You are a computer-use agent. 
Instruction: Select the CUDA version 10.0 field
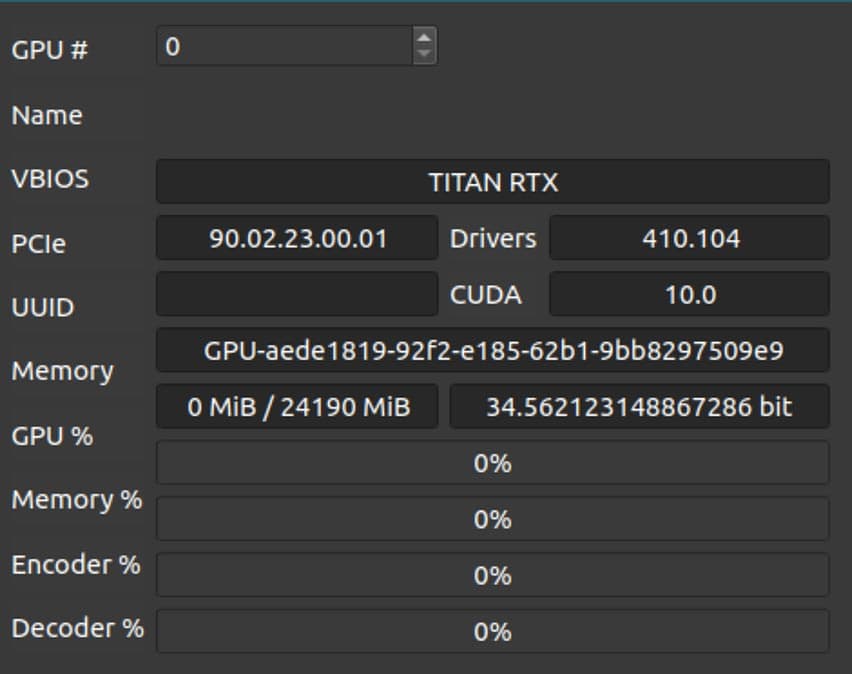tap(690, 295)
